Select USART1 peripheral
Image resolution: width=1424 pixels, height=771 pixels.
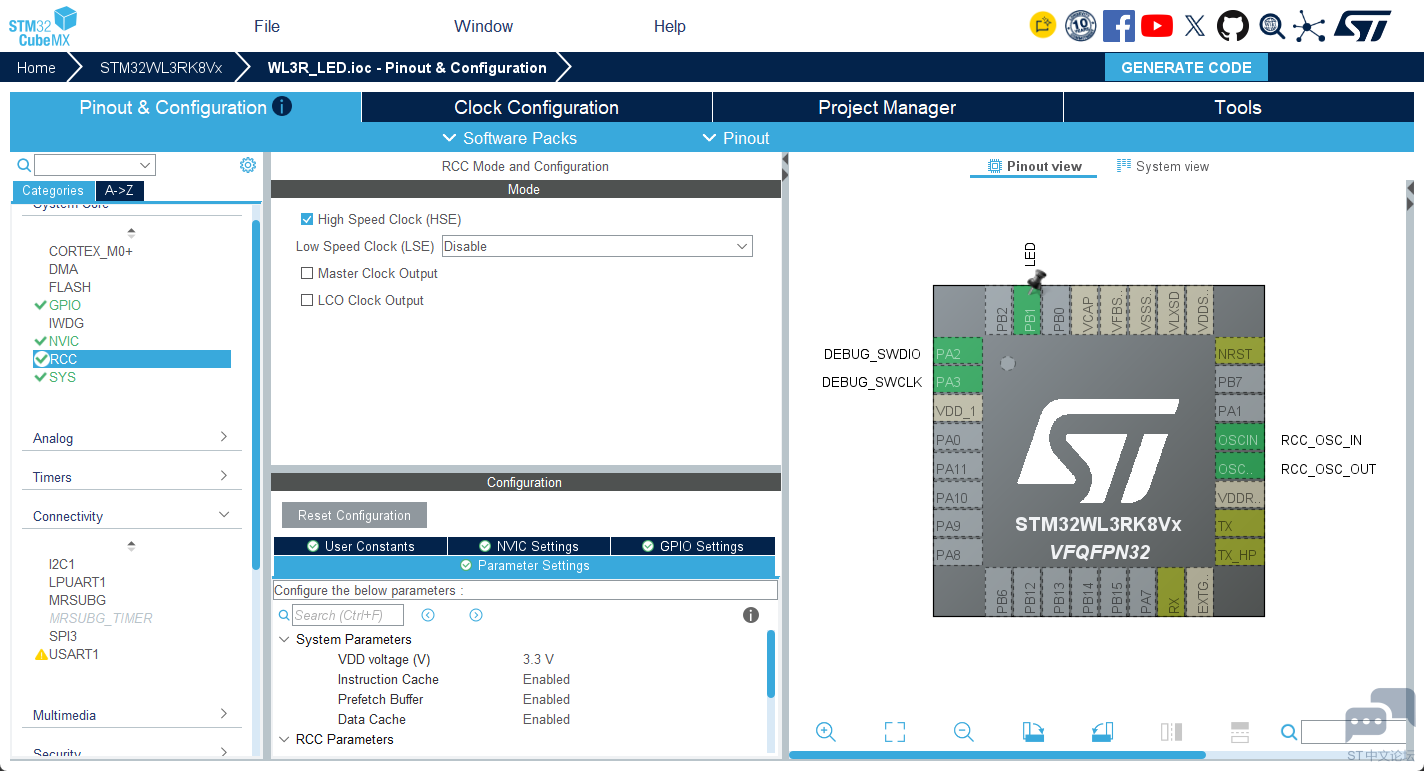[x=74, y=654]
